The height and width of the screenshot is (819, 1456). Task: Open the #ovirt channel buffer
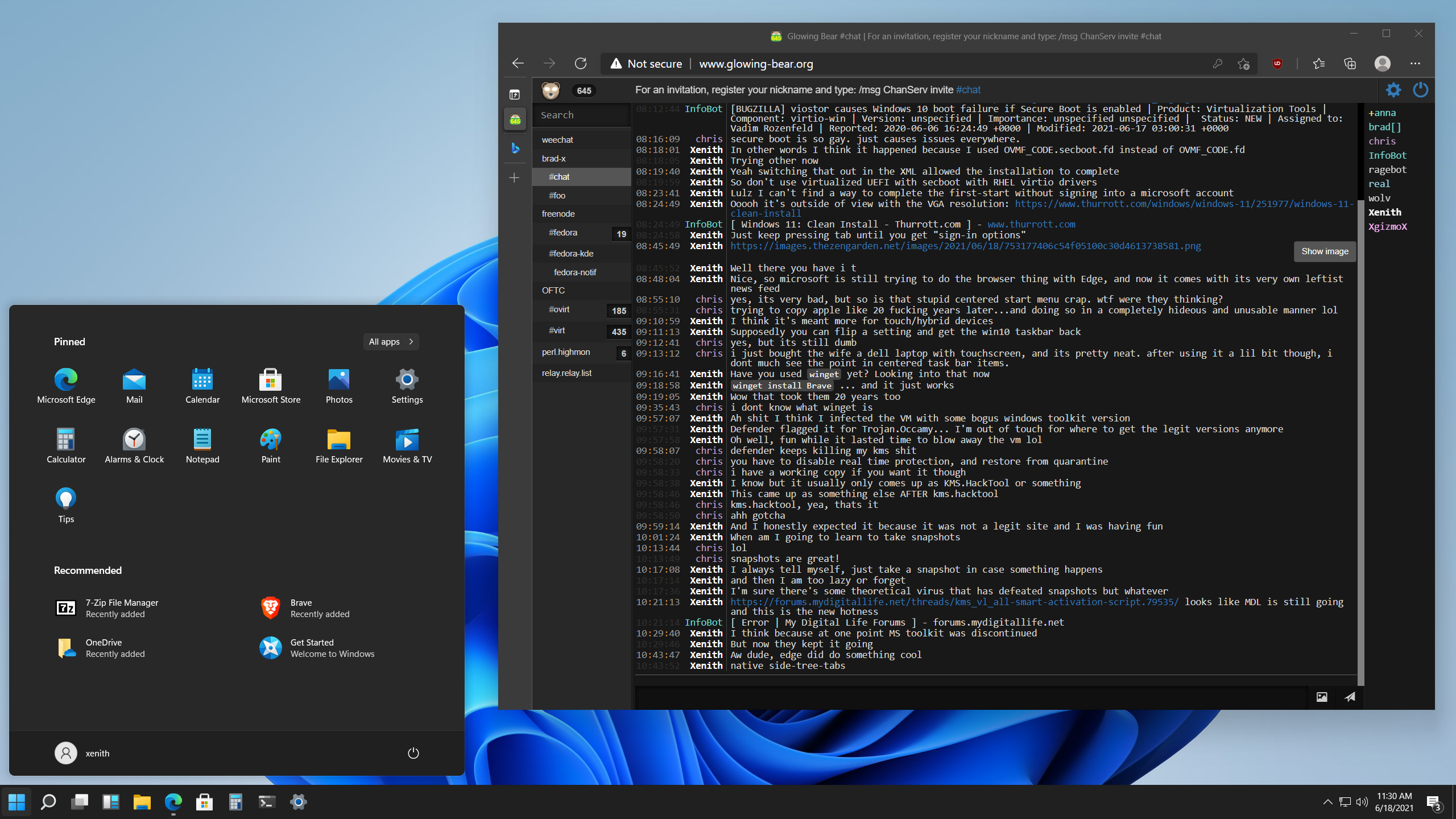582,310
